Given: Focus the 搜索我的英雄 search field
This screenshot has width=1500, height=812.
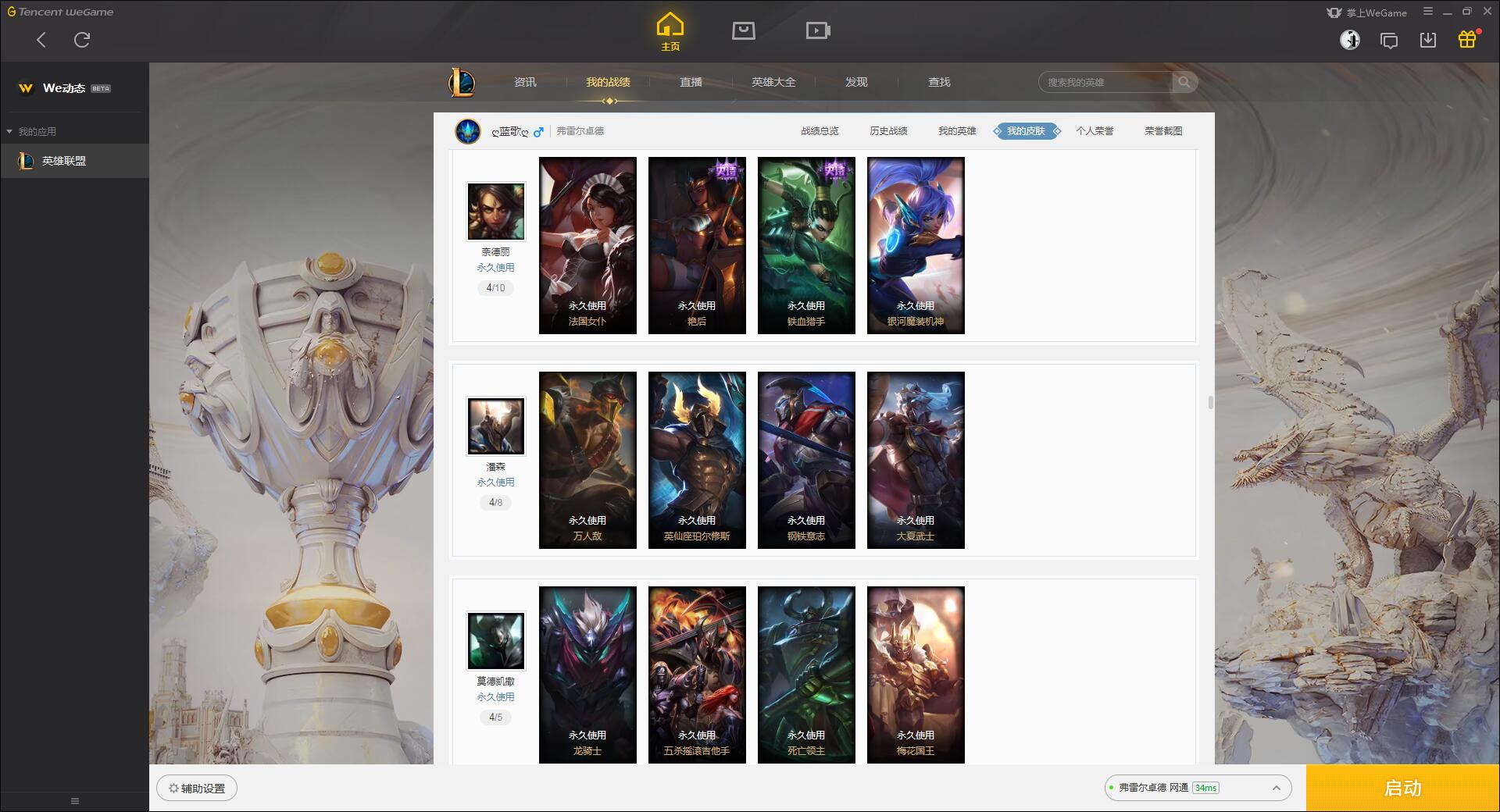Looking at the screenshot, I should tap(1105, 82).
